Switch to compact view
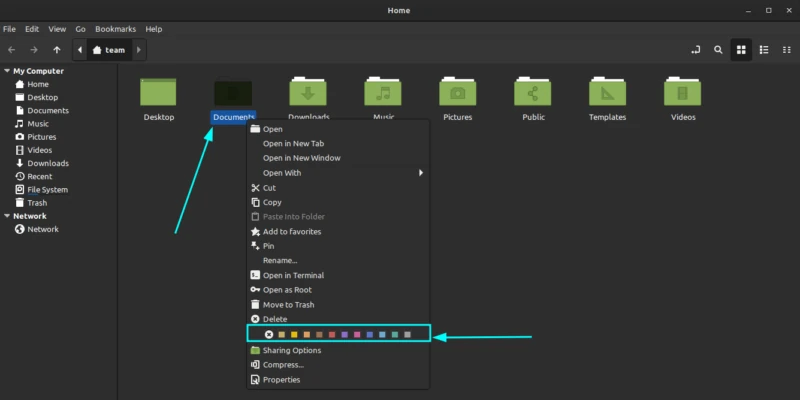Screen dimensions: 800x400 pyautogui.click(x=786, y=49)
